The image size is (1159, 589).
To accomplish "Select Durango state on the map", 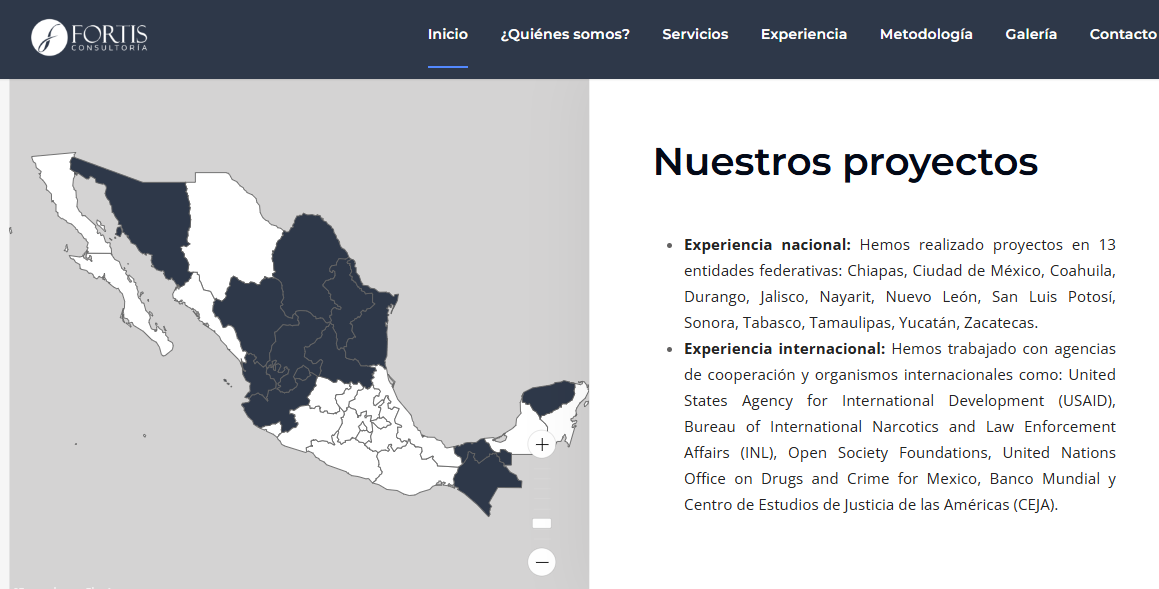I will pos(248,314).
